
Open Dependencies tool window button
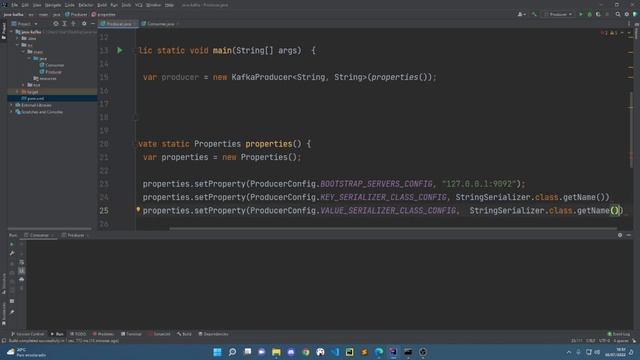213,334
